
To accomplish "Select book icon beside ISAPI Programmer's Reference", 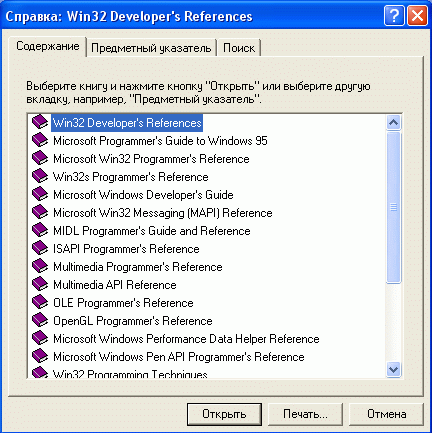I will point(40,248).
